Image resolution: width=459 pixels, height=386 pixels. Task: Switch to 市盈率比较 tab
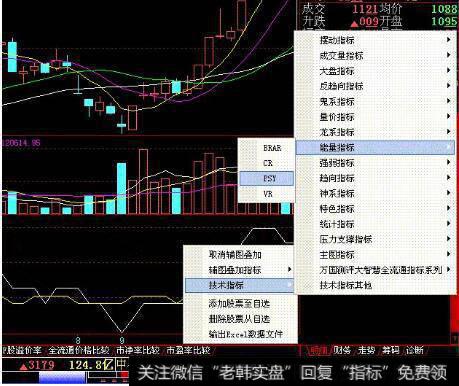(188, 350)
